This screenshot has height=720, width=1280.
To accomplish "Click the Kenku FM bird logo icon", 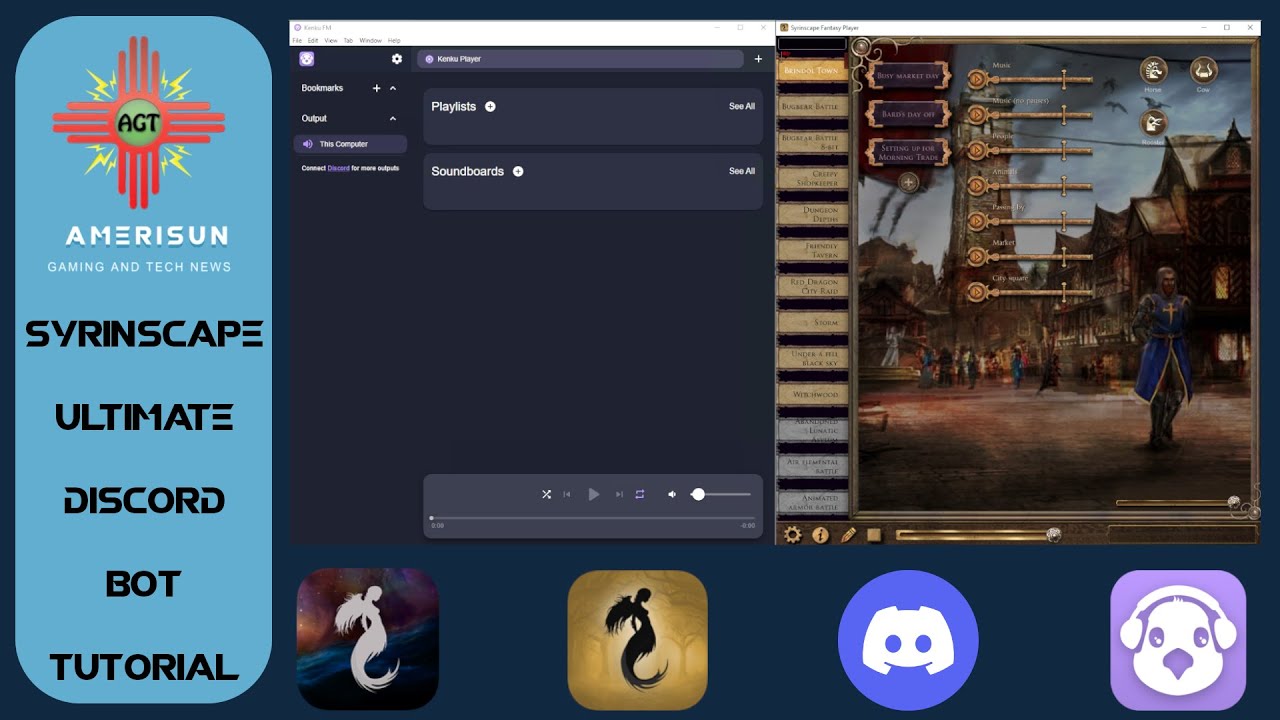I will (307, 59).
